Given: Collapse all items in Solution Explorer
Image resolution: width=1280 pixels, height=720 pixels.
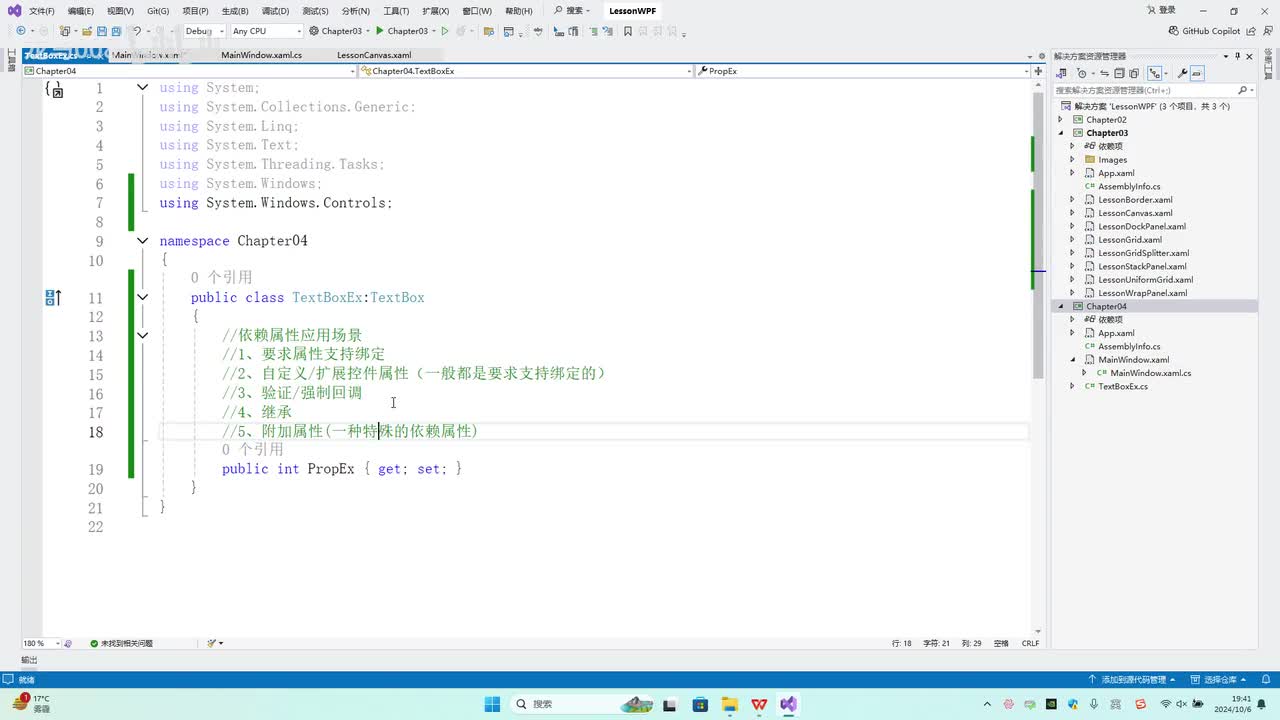Looking at the screenshot, I should (1120, 73).
